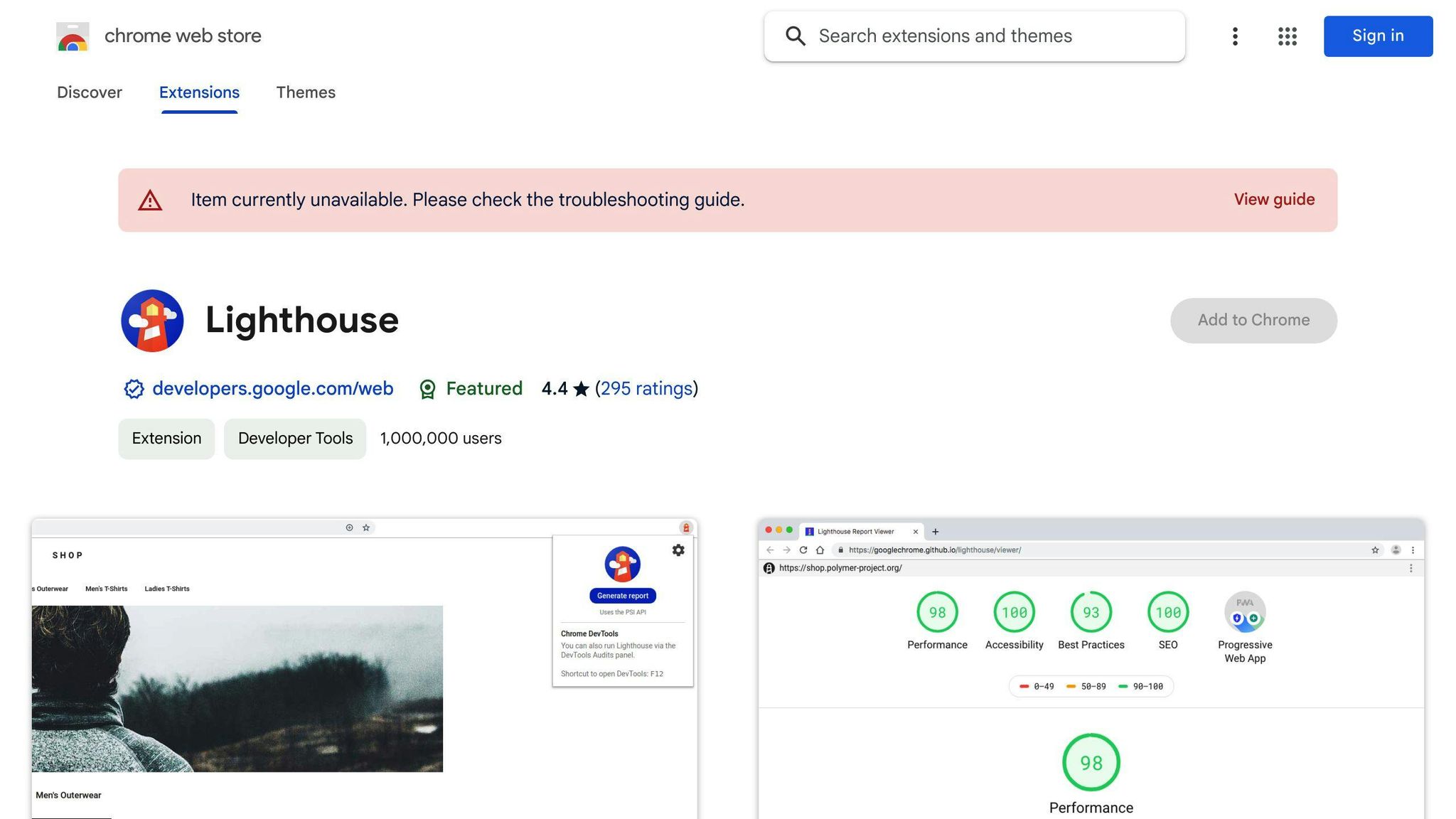Click the Sign in button
The width and height of the screenshot is (1456, 819).
[1378, 36]
